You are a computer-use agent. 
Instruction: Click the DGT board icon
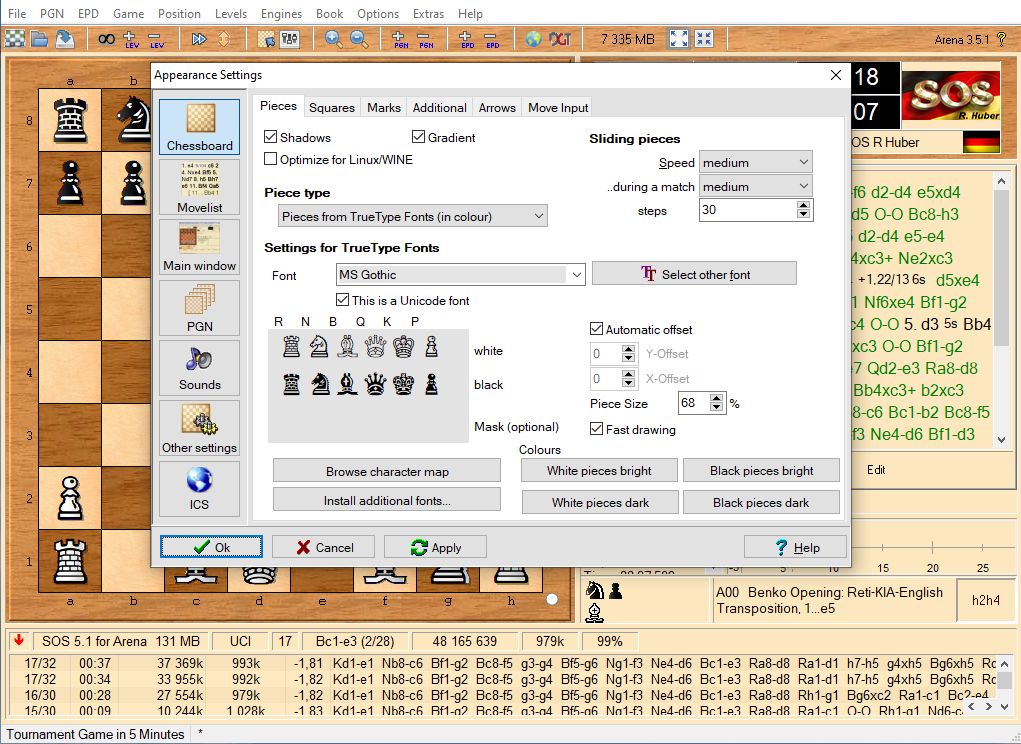tap(560, 39)
